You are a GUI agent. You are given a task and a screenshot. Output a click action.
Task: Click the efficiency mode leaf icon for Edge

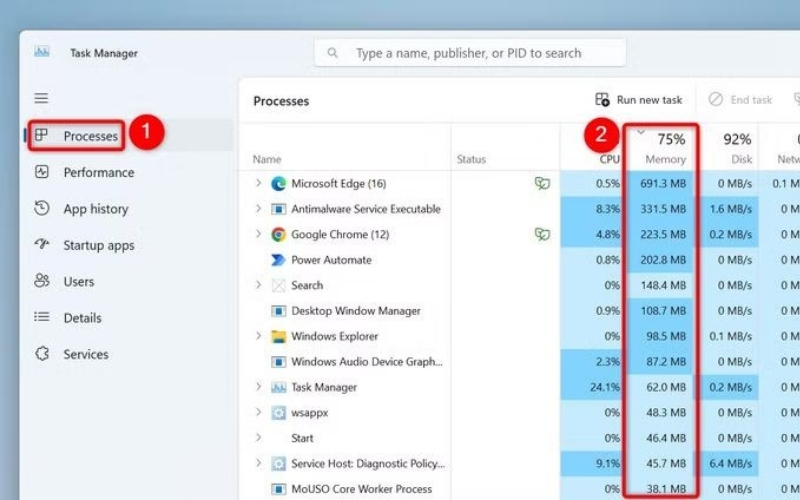pos(541,184)
